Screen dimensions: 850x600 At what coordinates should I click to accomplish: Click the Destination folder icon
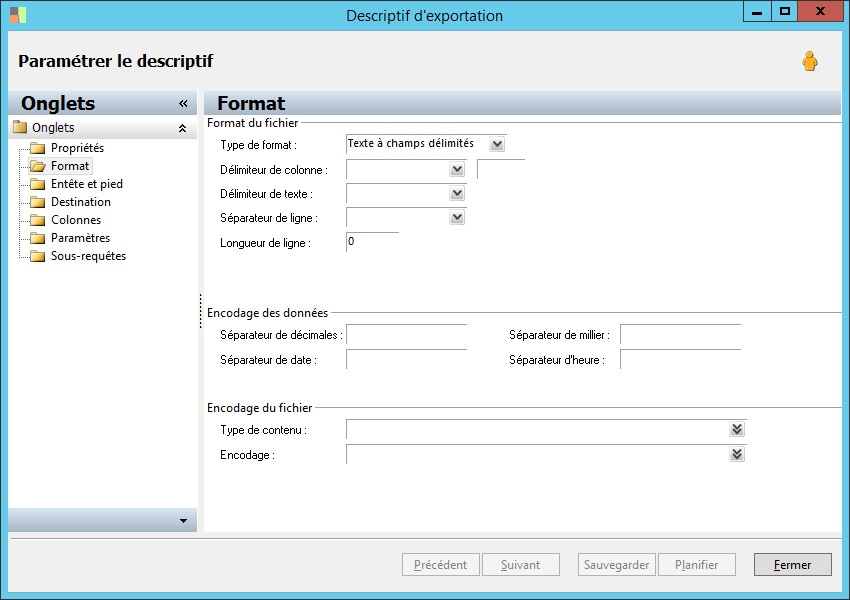37,202
